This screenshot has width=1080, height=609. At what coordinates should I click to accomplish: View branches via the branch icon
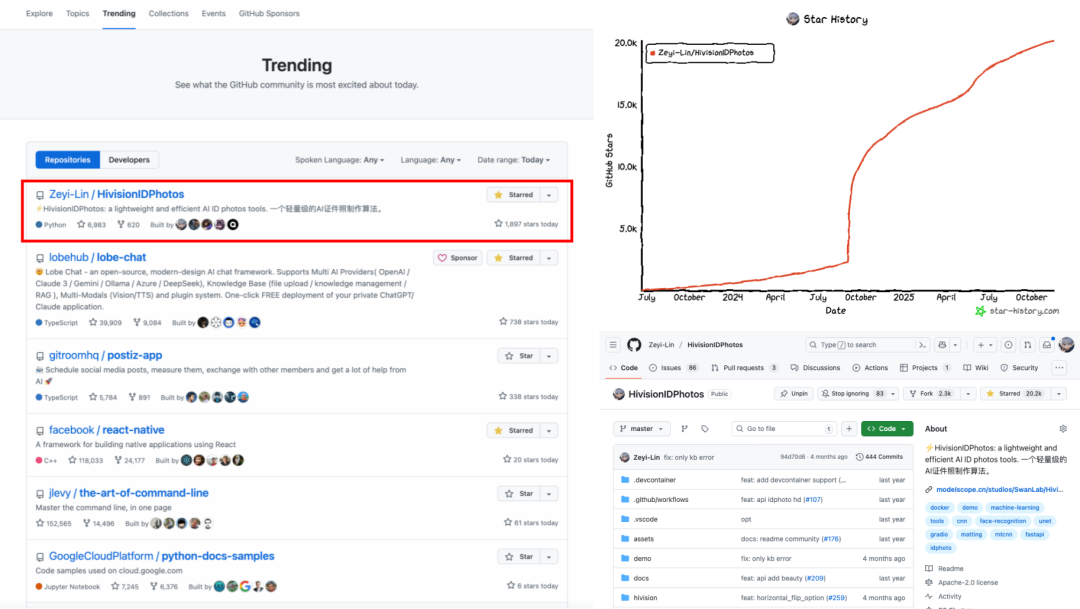[x=685, y=429]
